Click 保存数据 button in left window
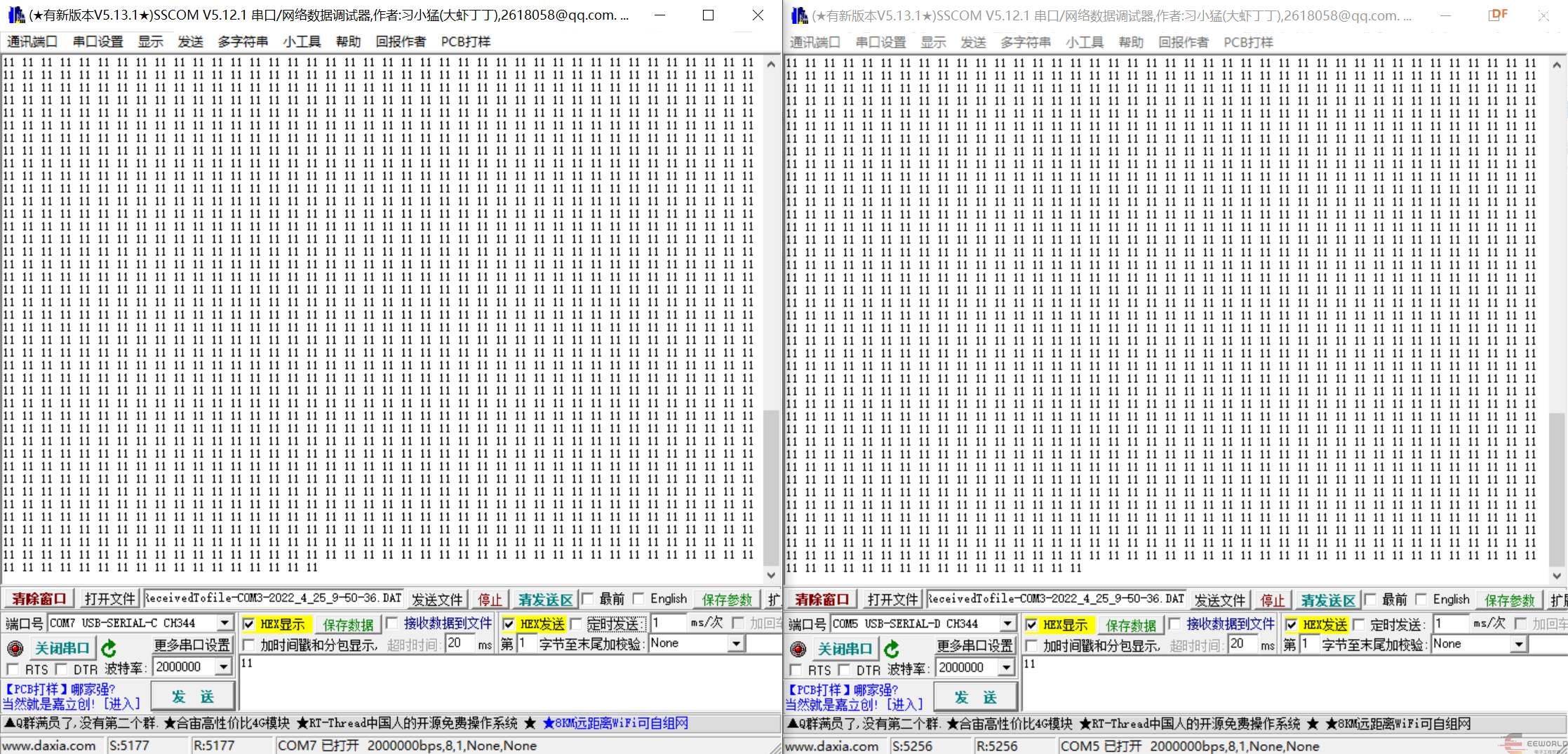The height and width of the screenshot is (754, 1568). (348, 624)
